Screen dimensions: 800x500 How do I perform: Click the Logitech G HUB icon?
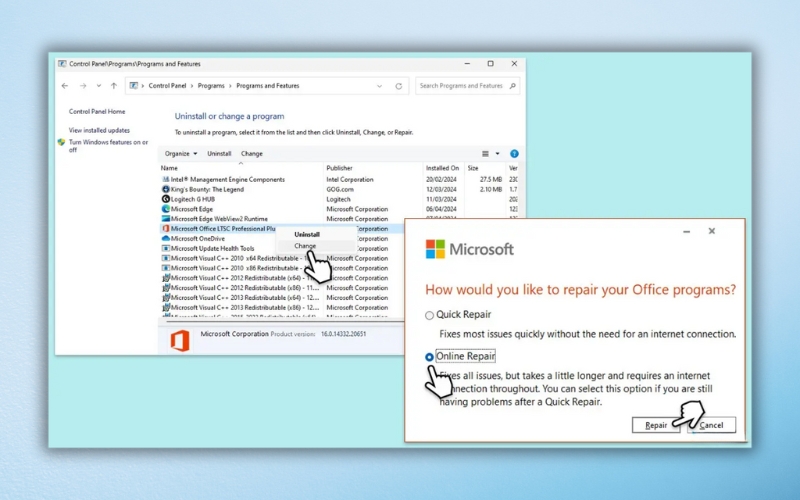(x=165, y=199)
